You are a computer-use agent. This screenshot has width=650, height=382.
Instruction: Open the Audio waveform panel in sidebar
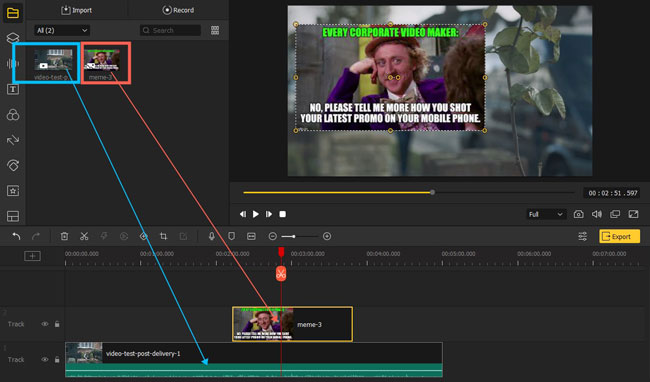tap(13, 63)
